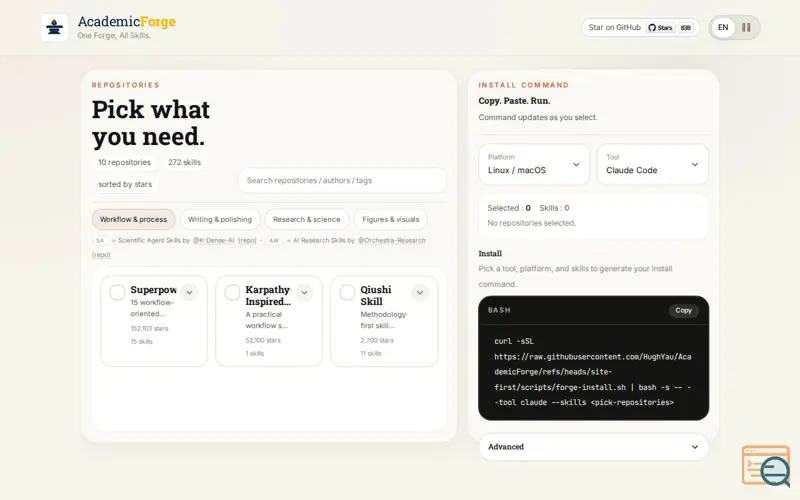Click the Qiushi Skill card title
Image resolution: width=800 pixels, height=500 pixels.
(x=376, y=295)
